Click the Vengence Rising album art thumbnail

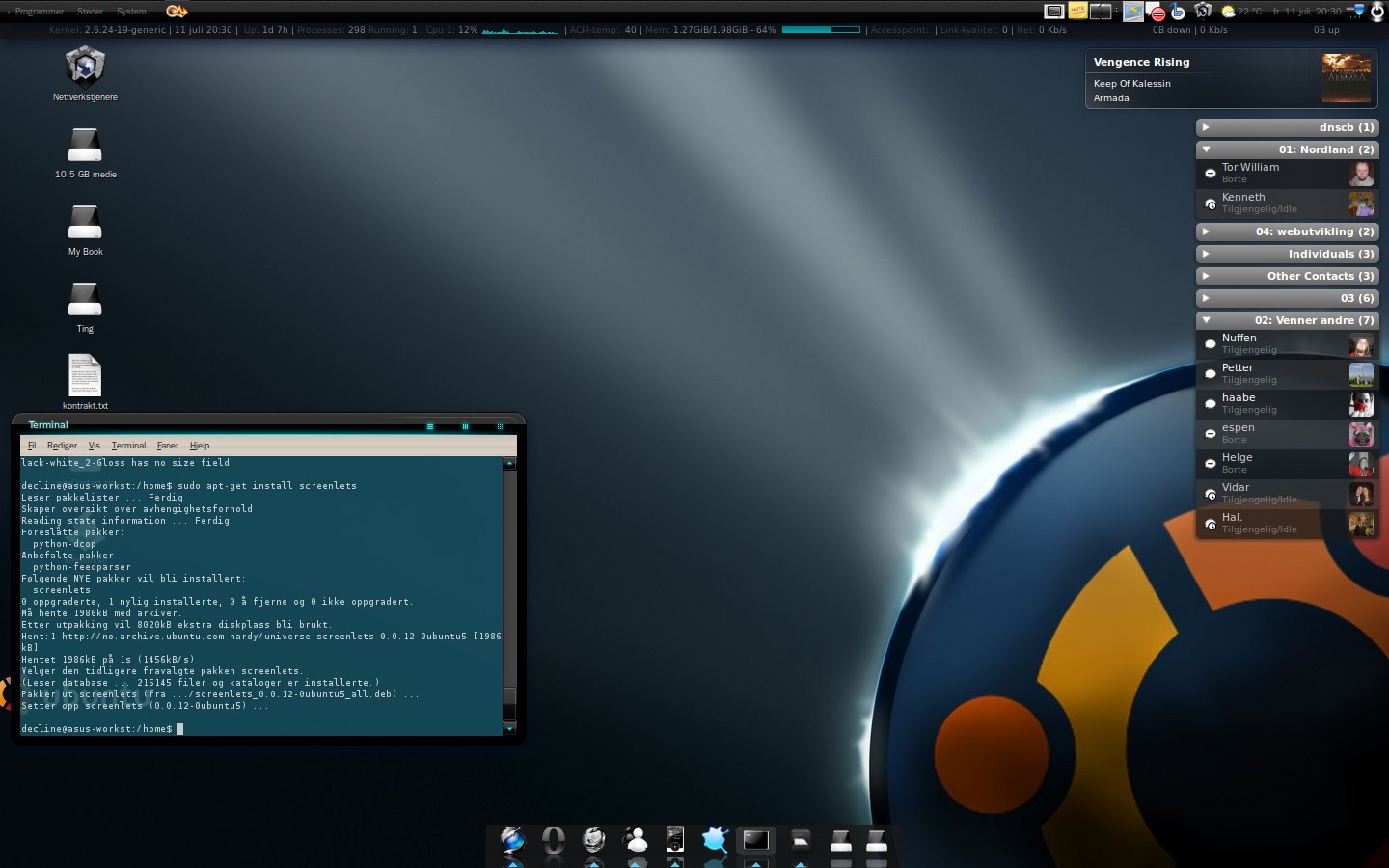(1347, 79)
